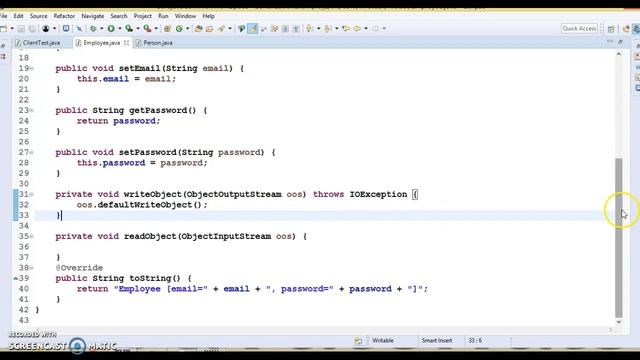
Task: Click on oos.defaultWriteObject() code line
Action: 142,205
